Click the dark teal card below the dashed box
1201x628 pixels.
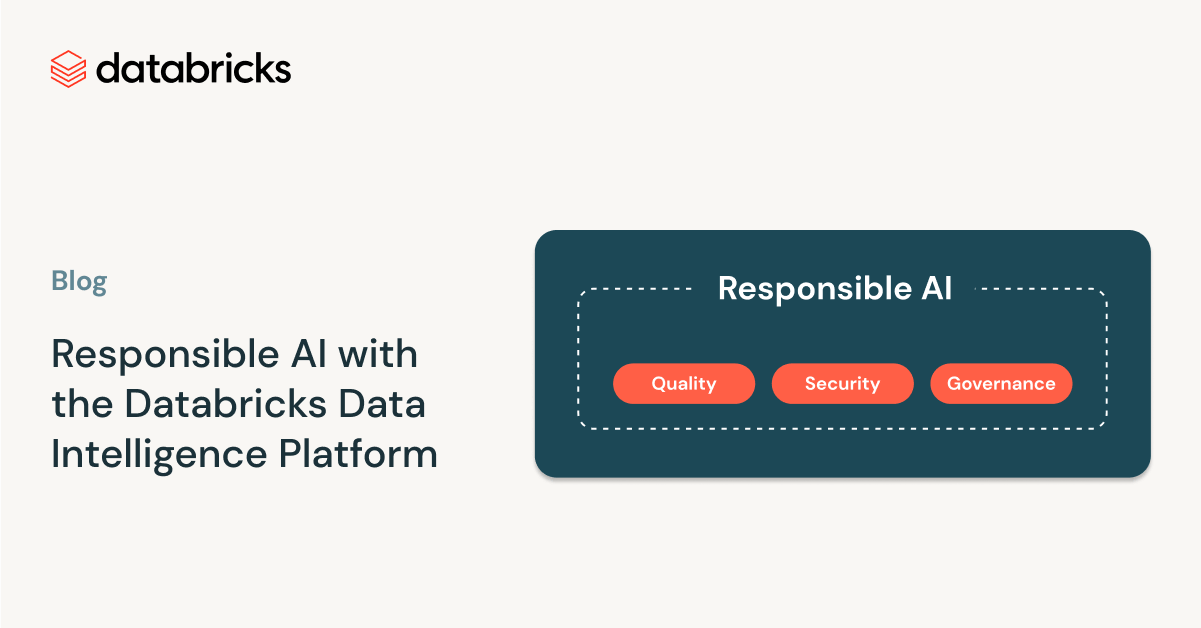(x=842, y=453)
